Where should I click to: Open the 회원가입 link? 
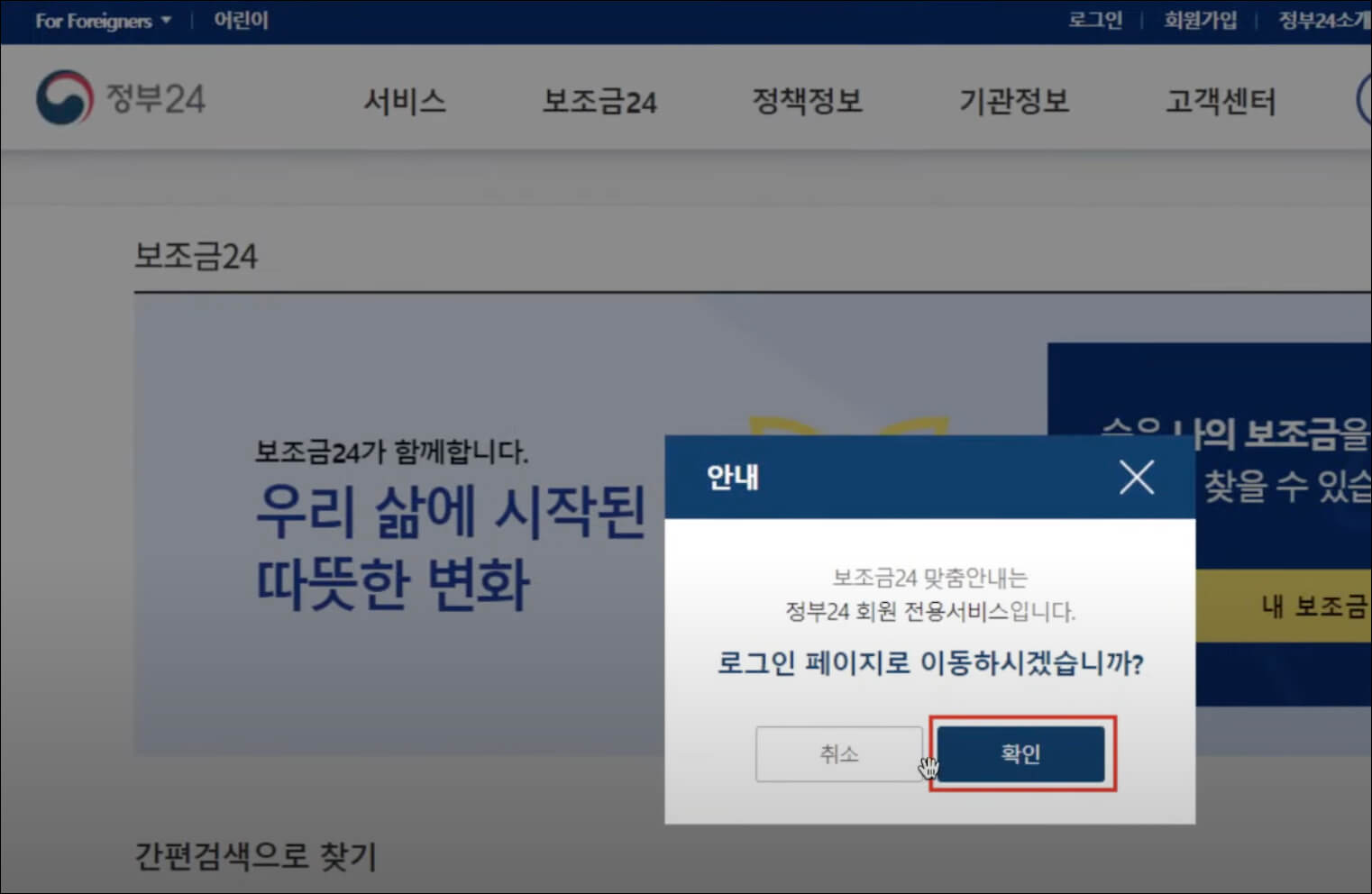[1200, 20]
